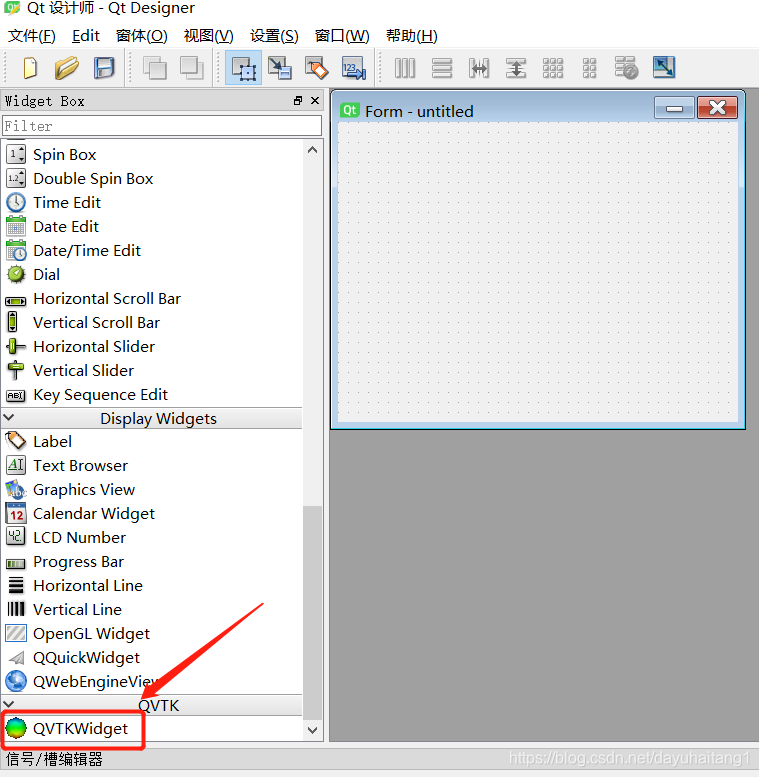Select Spin Box widget
This screenshot has height=777, width=759.
coord(152,155)
